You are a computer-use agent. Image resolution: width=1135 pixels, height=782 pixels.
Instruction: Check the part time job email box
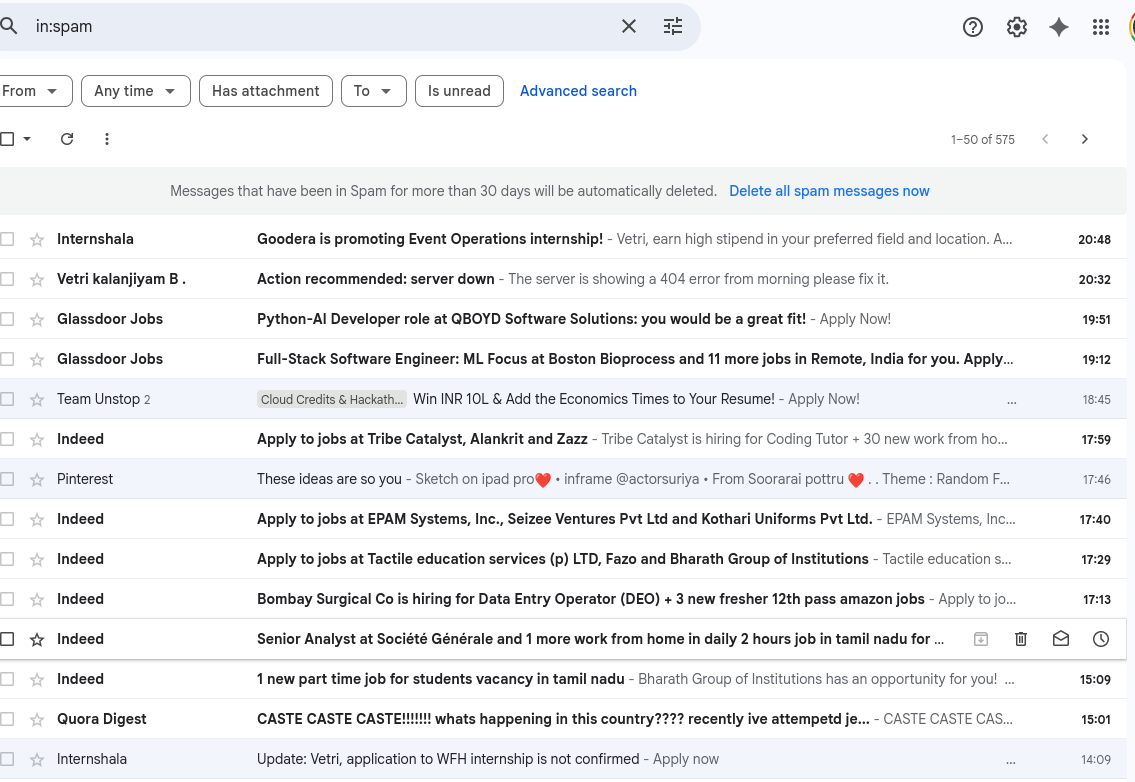click(x=7, y=679)
